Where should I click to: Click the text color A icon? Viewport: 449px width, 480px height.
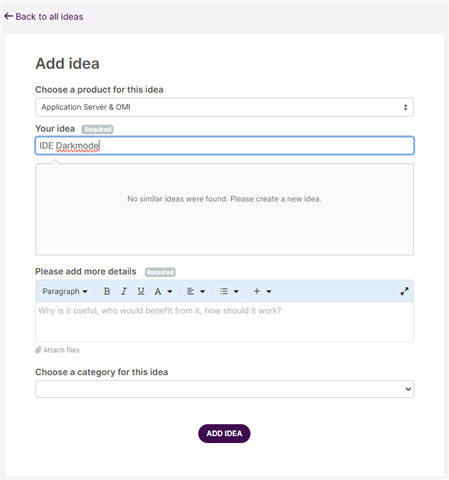[x=158, y=292]
